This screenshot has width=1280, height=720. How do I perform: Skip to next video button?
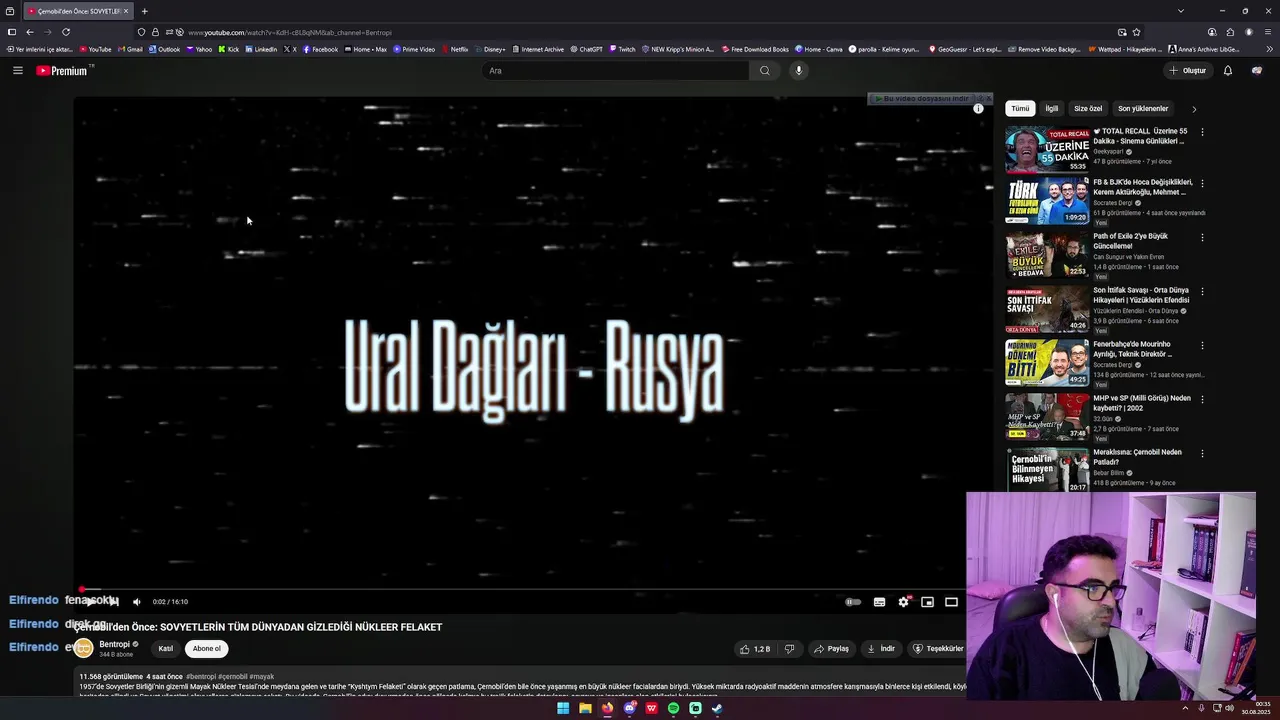[x=114, y=602]
